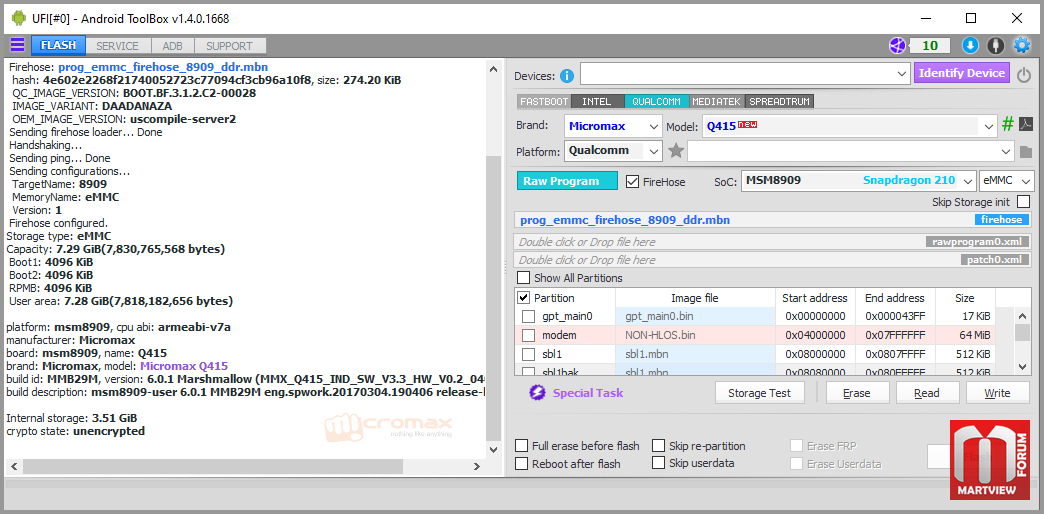Image resolution: width=1044 pixels, height=514 pixels.
Task: Select the SPREADTRUM mode tab
Action: (x=780, y=102)
